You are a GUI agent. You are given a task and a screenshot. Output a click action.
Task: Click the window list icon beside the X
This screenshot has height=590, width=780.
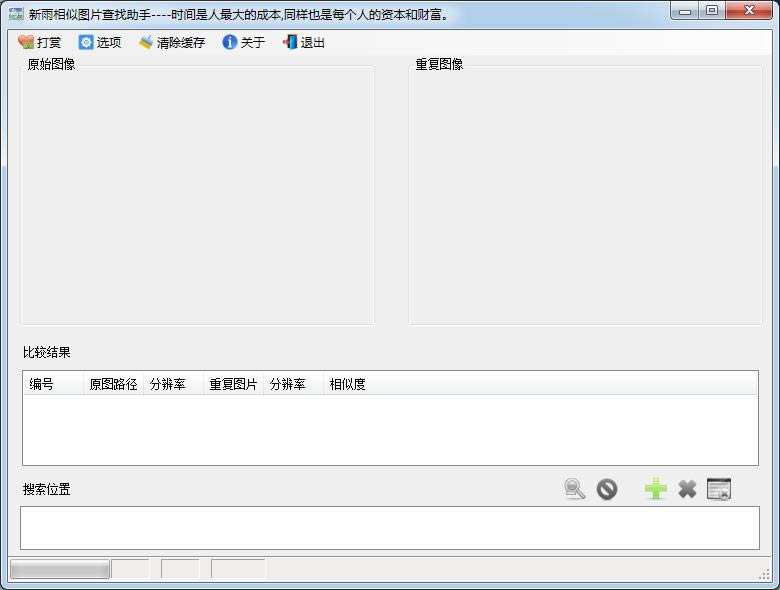point(719,489)
